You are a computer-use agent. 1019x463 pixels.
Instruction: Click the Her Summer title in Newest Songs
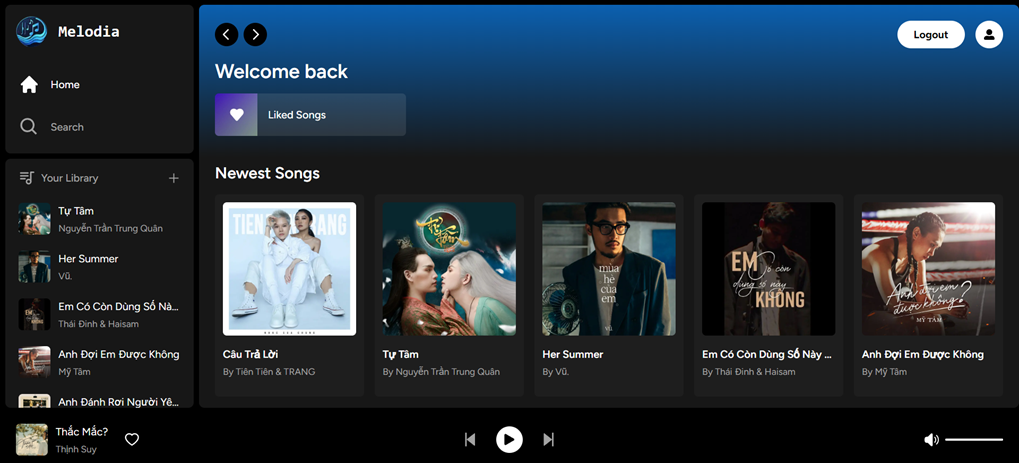[573, 354]
